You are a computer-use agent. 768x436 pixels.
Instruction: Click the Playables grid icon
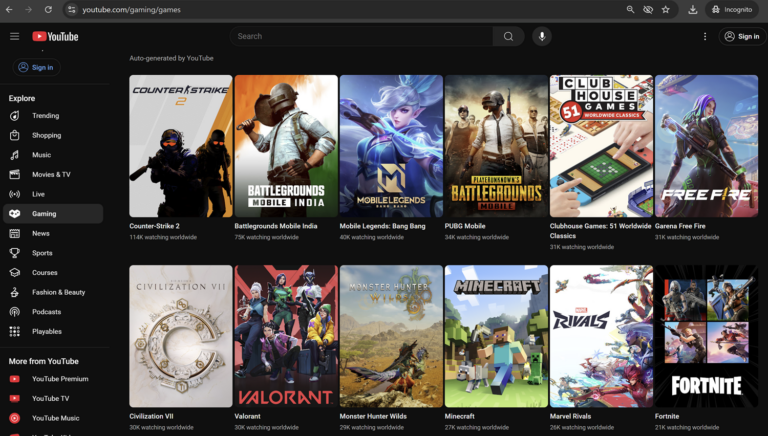[x=15, y=331]
